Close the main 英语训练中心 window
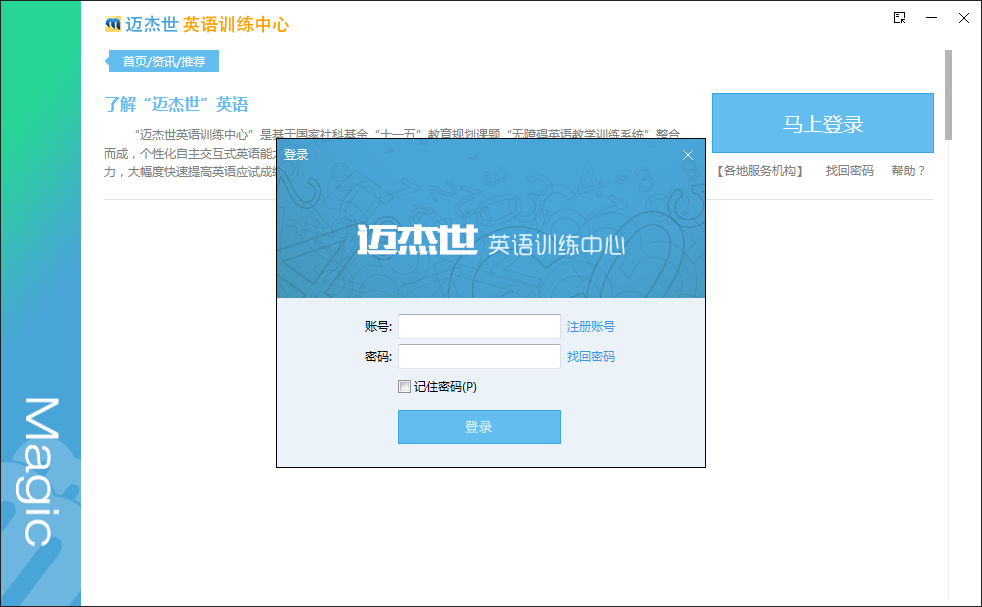The image size is (982, 607). tap(963, 18)
